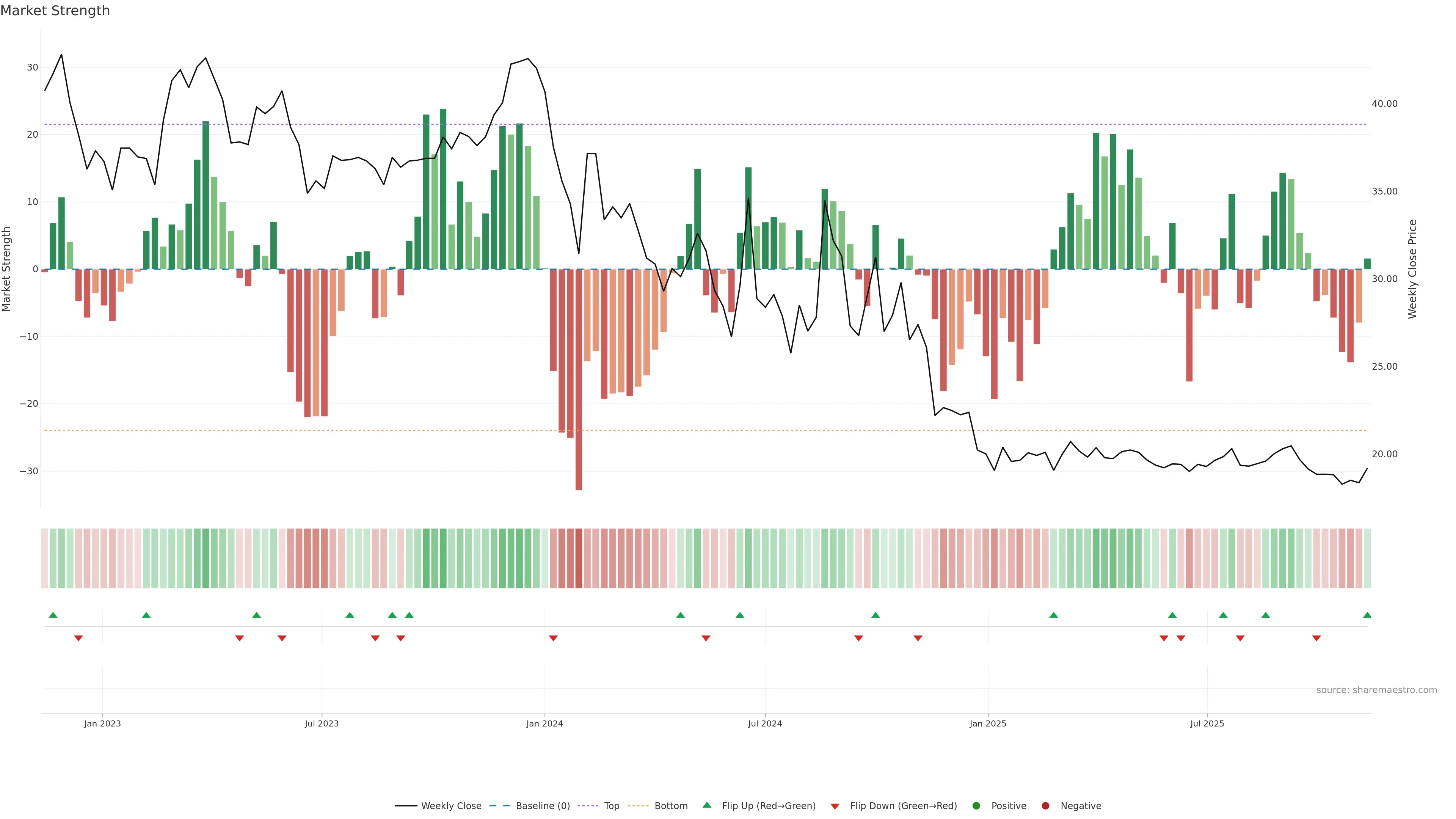Click the leftmost red flip-down triangle marker

click(x=78, y=638)
